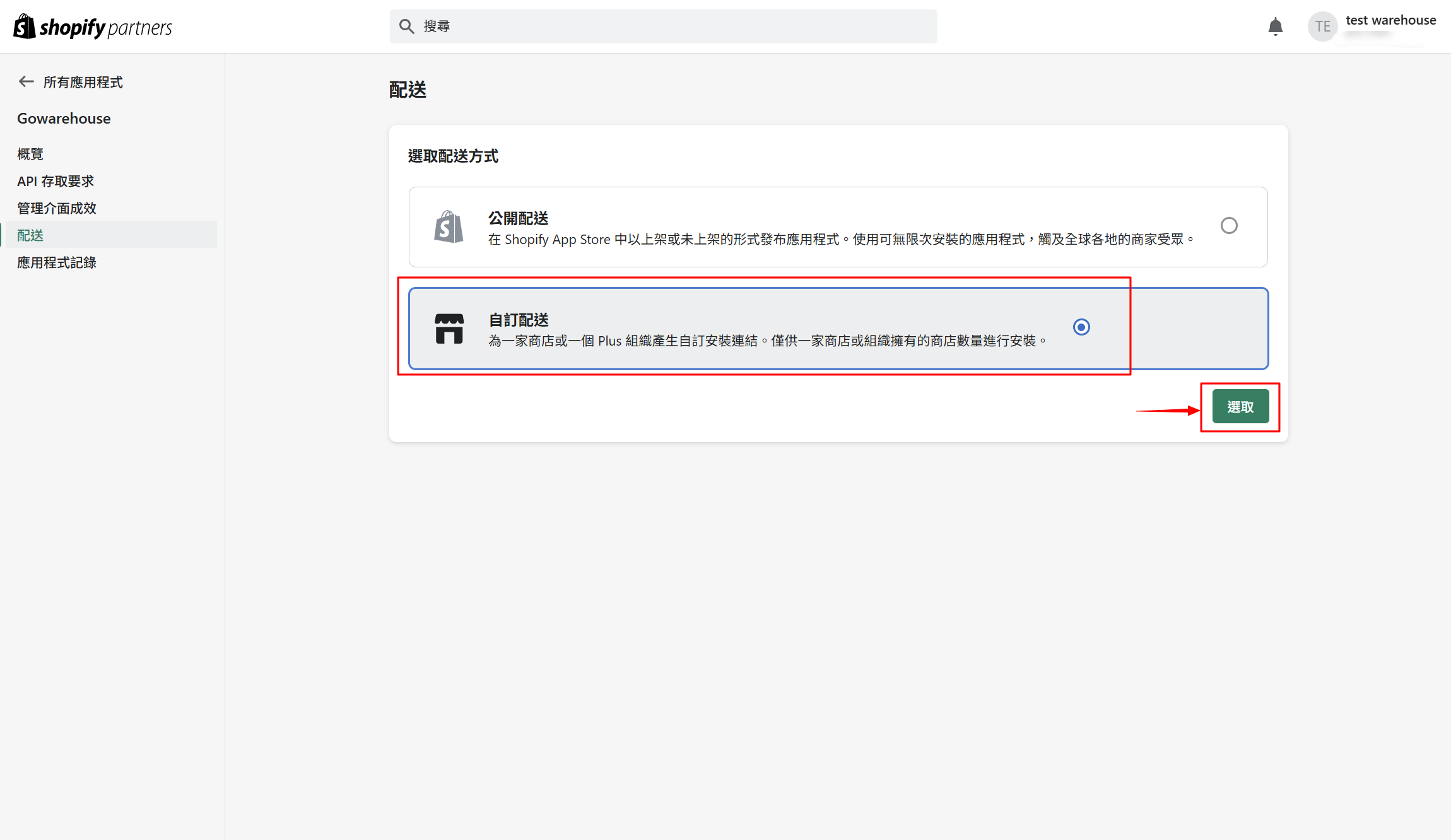This screenshot has height=840, width=1451.
Task: Click the TE user avatar
Action: pos(1322,26)
